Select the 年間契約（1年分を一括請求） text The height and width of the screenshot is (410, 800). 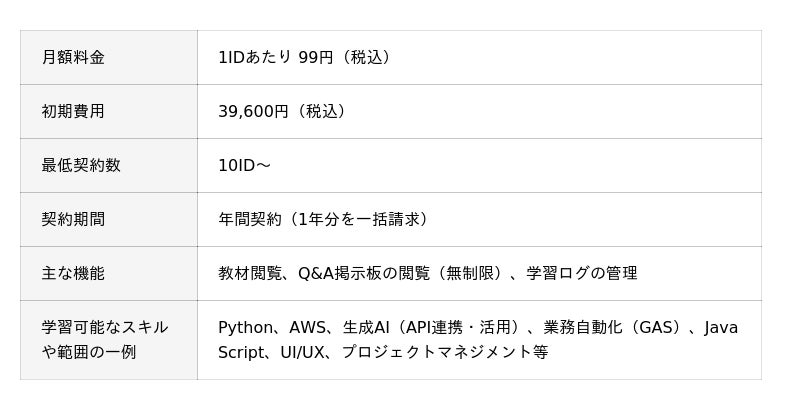click(330, 219)
